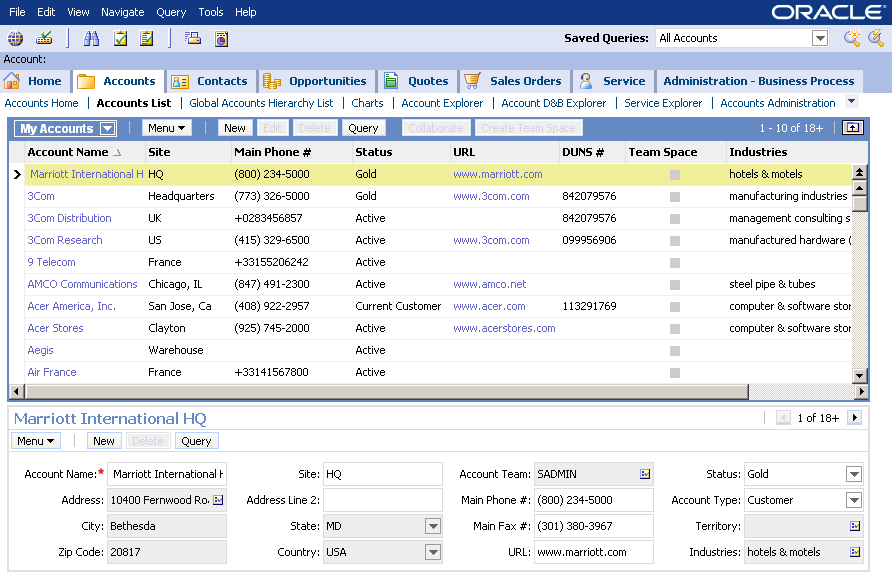892x574 pixels.
Task: Click the list scrollbar down arrow
Action: (859, 375)
